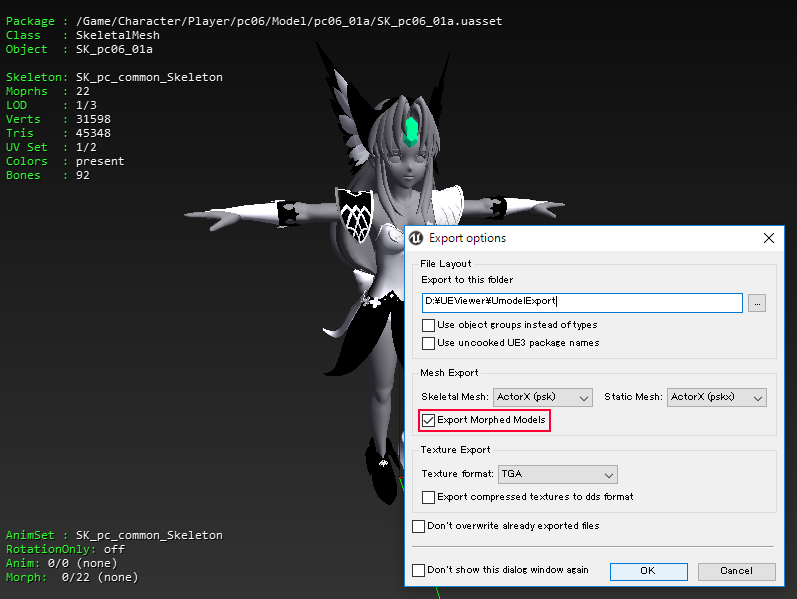Click the Export options title text

pos(467,238)
